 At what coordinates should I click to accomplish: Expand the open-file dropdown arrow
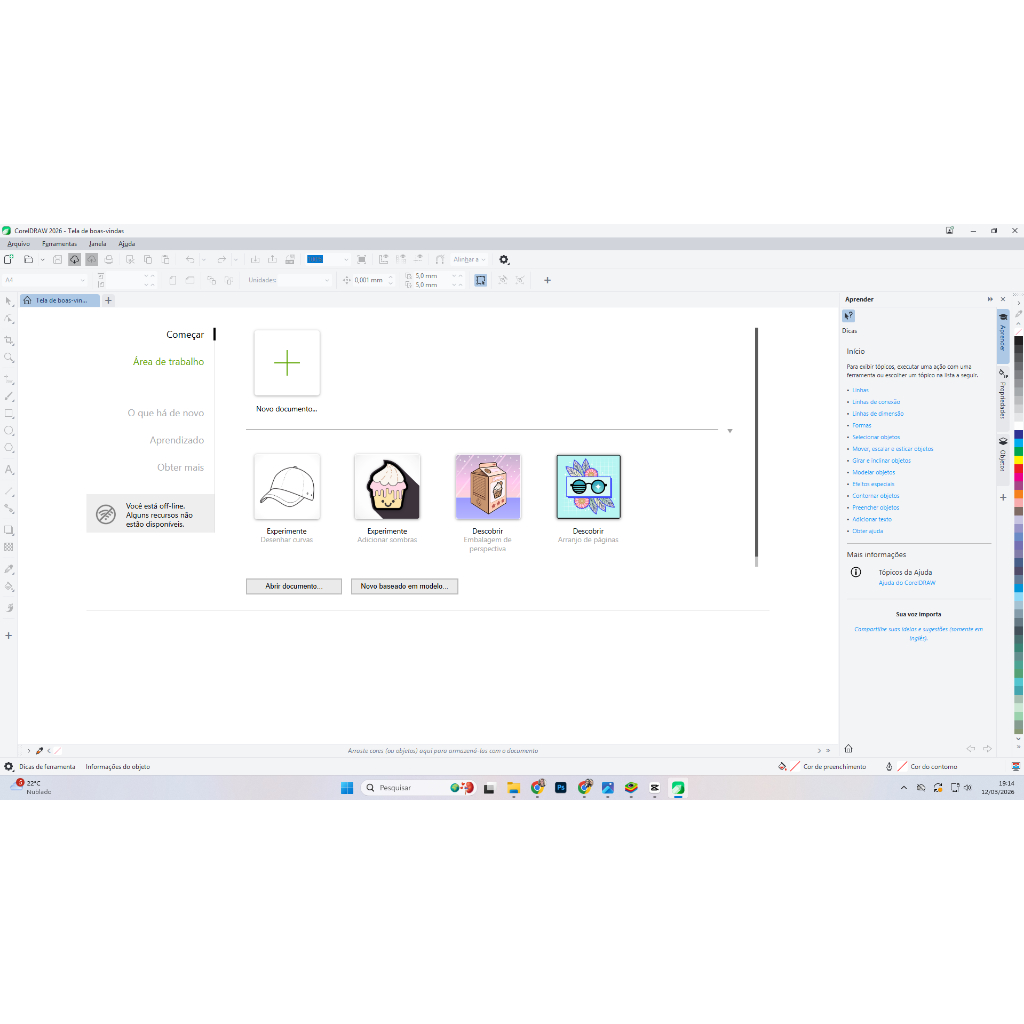click(42, 259)
